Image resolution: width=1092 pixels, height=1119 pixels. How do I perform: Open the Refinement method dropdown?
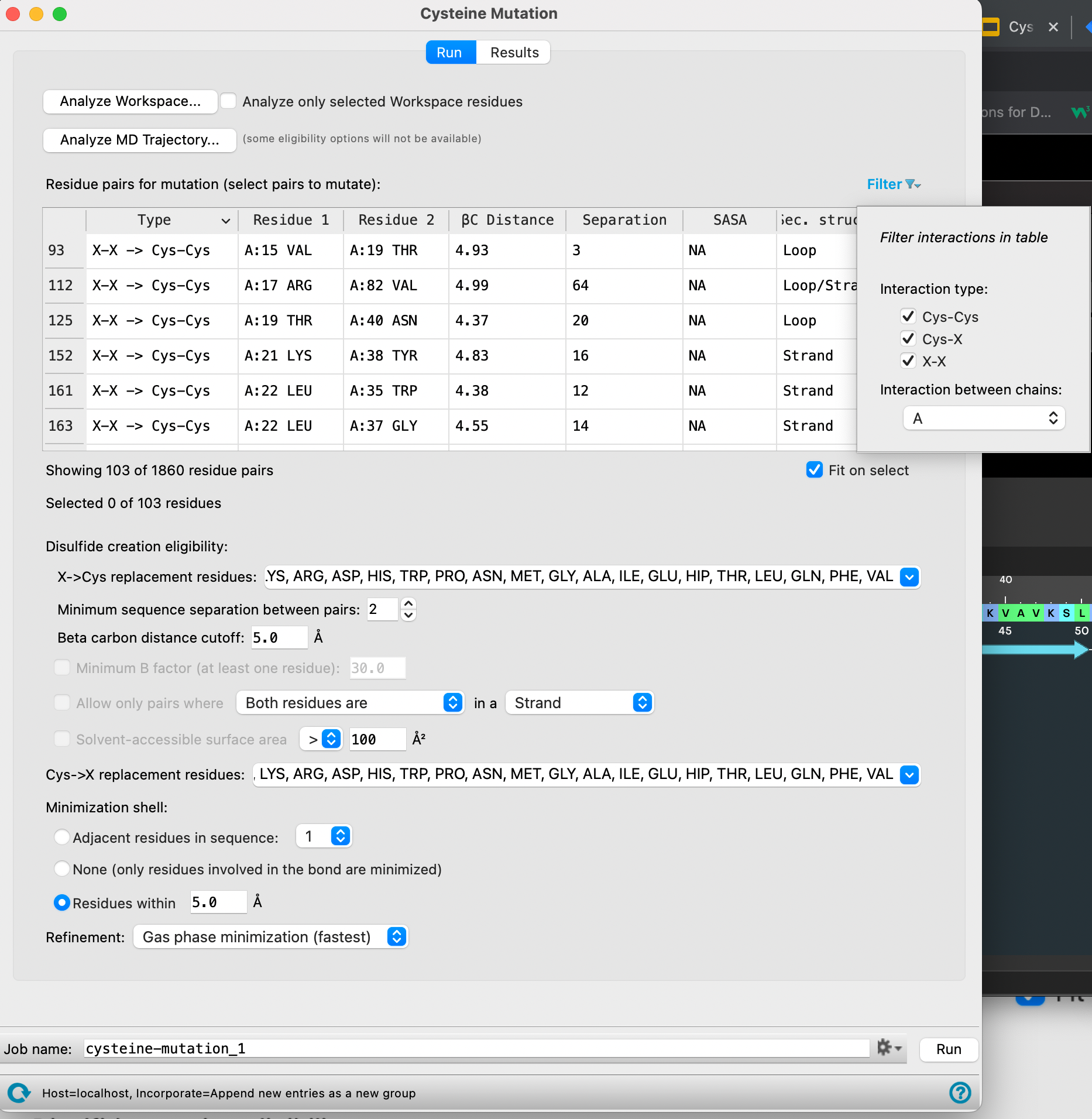point(270,937)
